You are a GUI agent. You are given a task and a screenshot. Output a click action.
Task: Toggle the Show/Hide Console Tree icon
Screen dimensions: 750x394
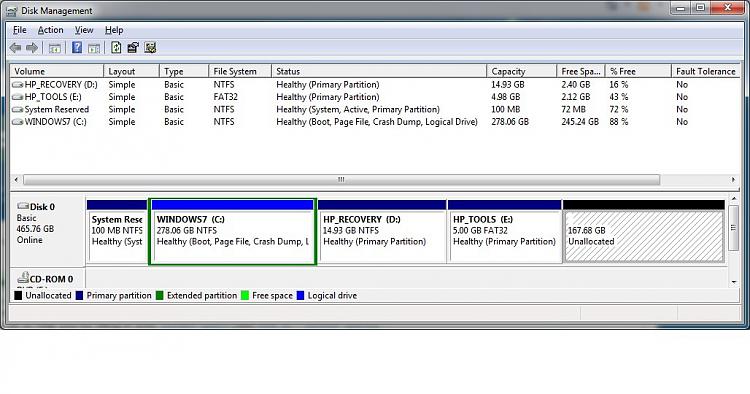[55, 48]
